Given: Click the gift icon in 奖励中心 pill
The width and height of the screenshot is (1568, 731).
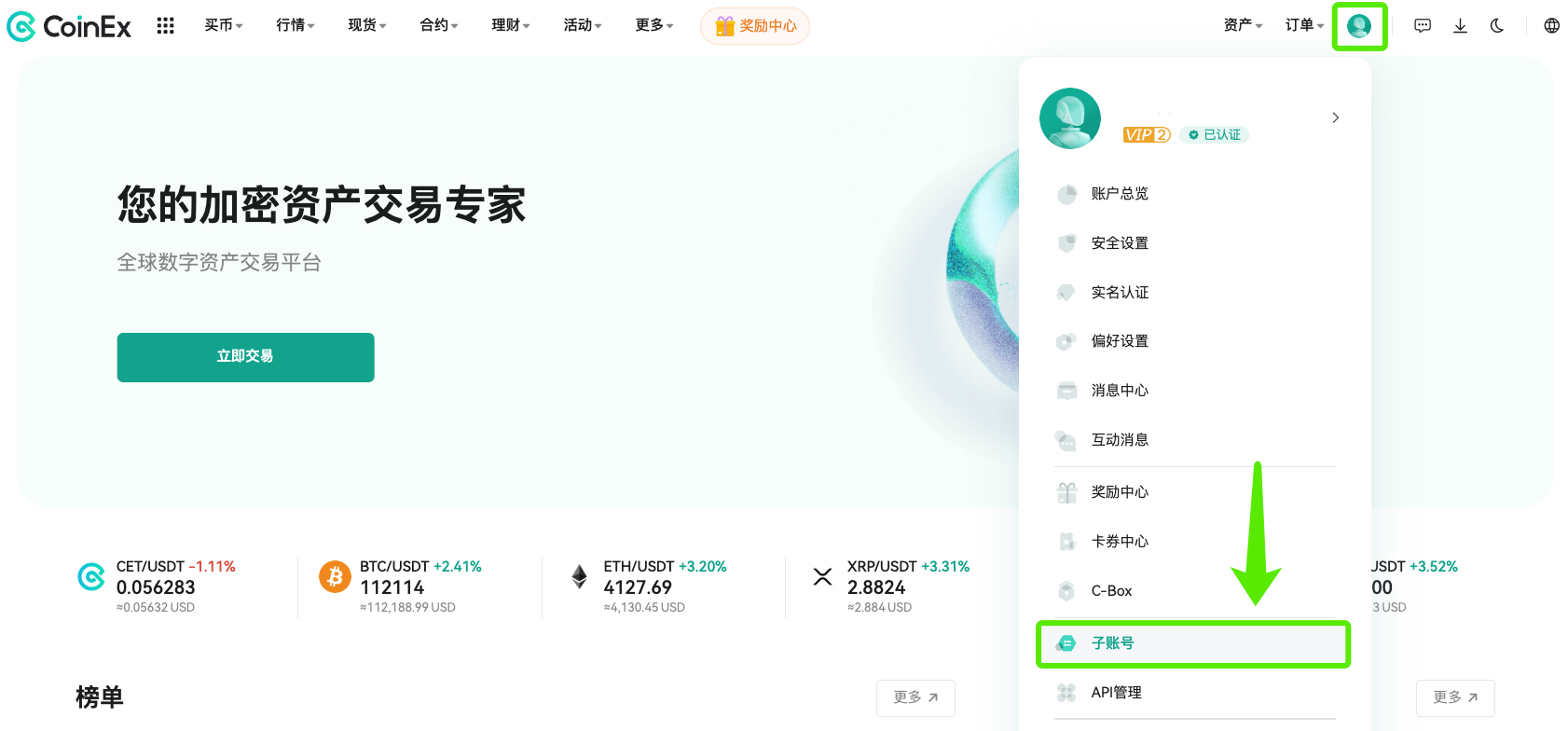Looking at the screenshot, I should click(x=725, y=26).
